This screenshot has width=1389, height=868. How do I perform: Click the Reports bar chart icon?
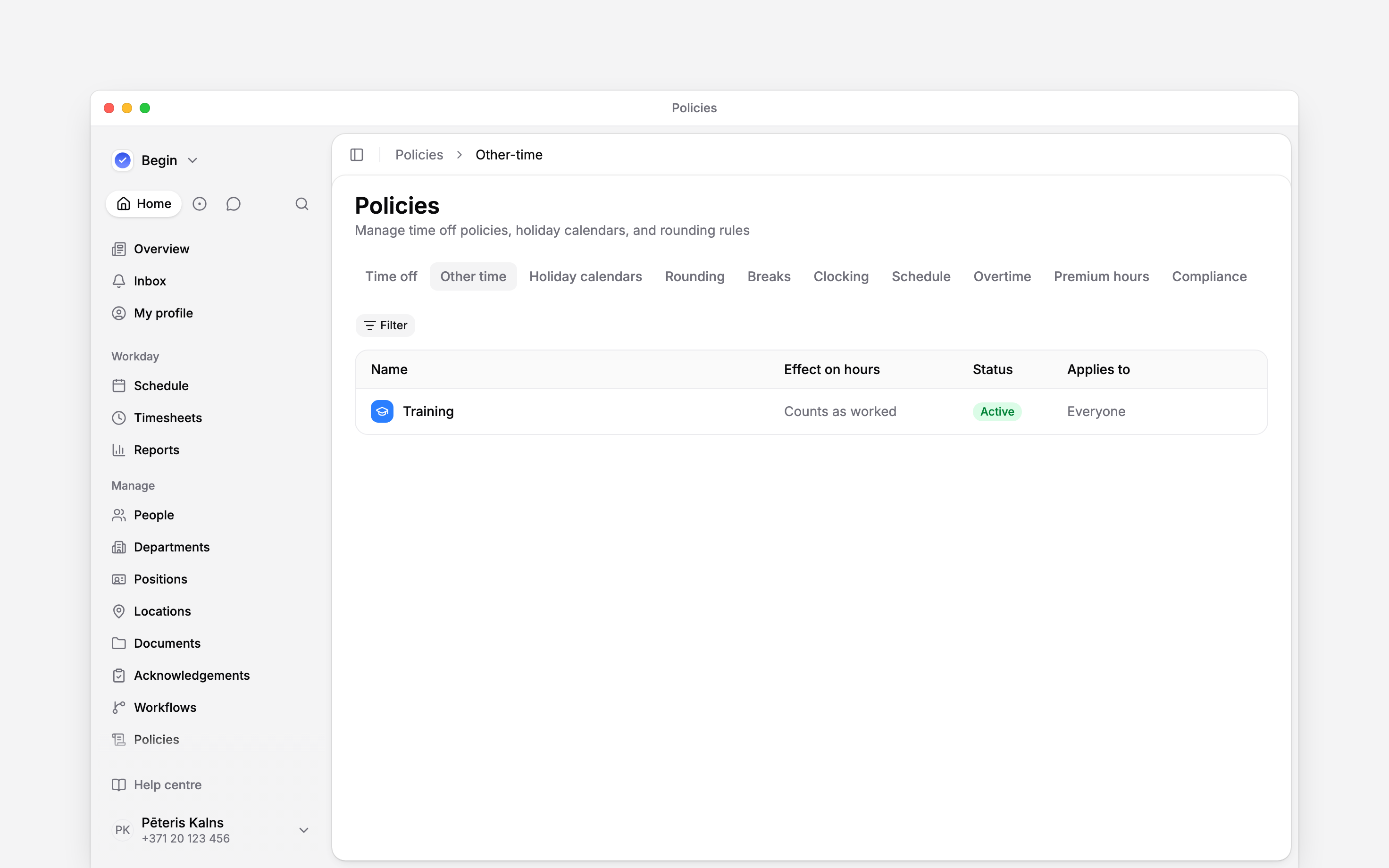(119, 450)
